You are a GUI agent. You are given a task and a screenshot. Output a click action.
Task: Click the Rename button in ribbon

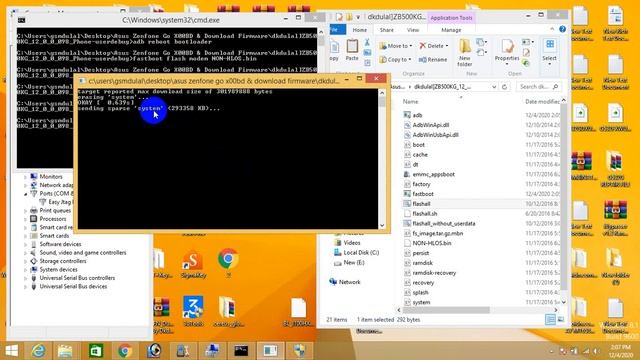pyautogui.click(x=433, y=60)
